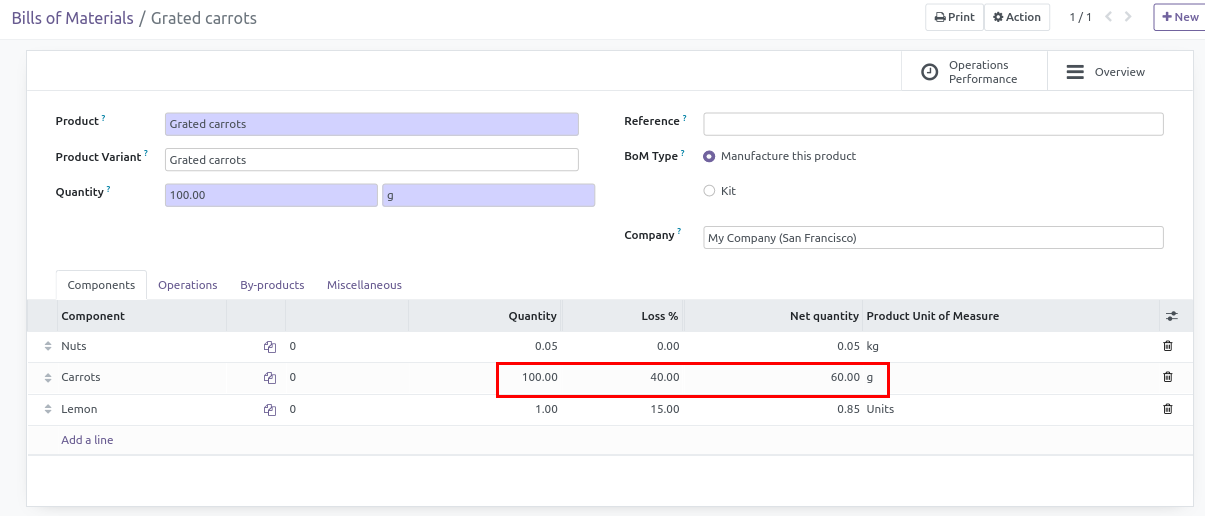Click the Reference input field
1205x516 pixels.
click(x=933, y=124)
